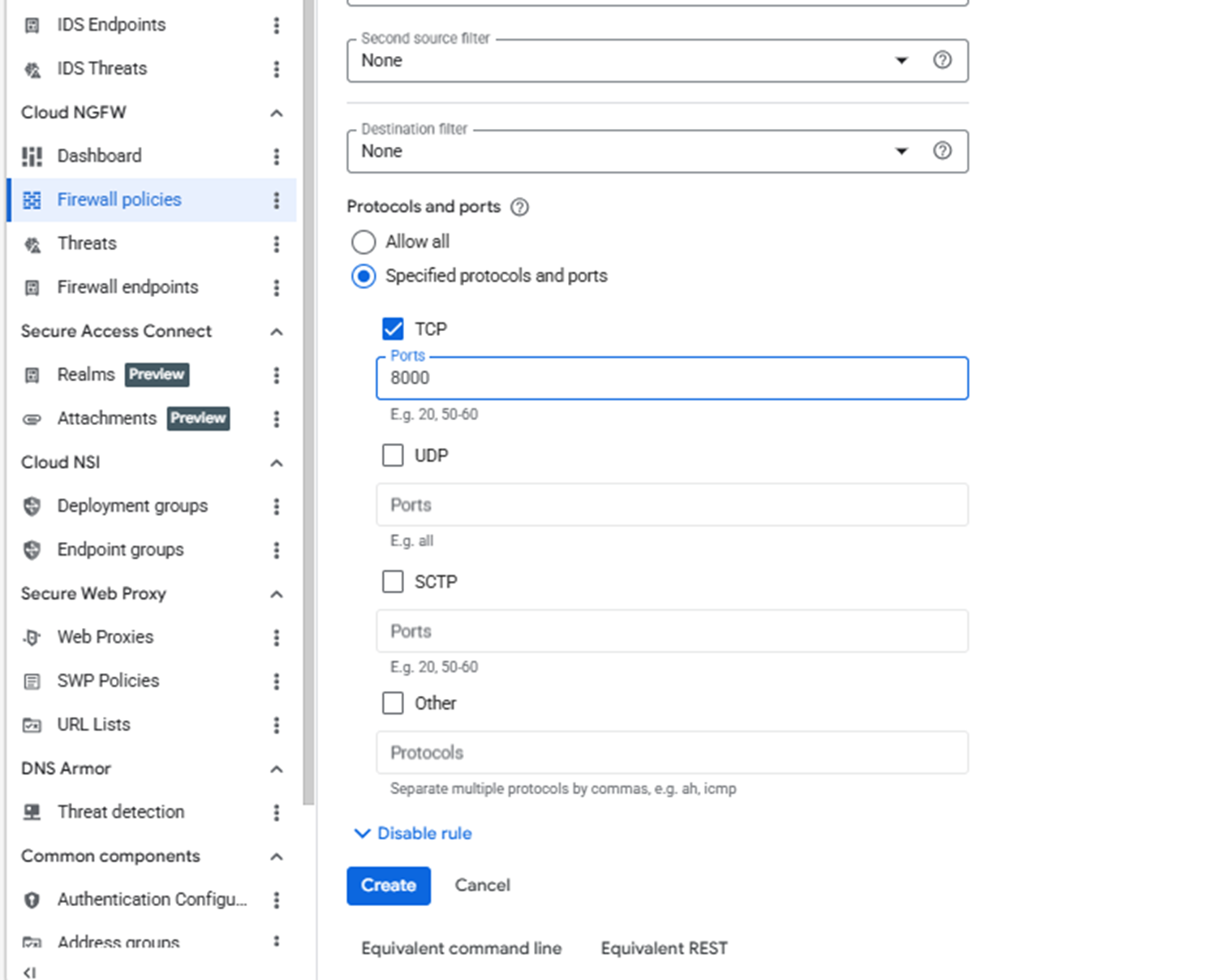Collapse the Cloud NSI section

point(277,463)
